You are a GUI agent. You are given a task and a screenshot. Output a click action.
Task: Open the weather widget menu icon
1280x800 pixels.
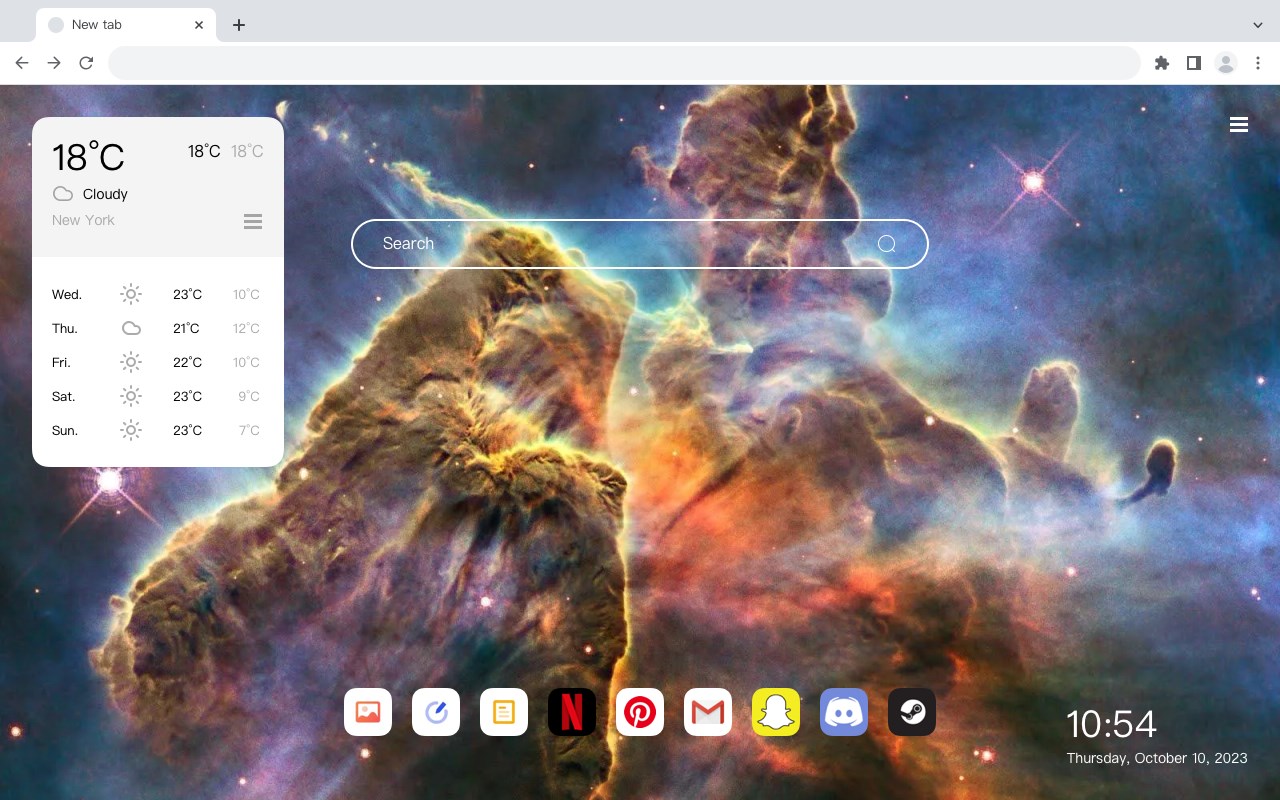point(253,221)
